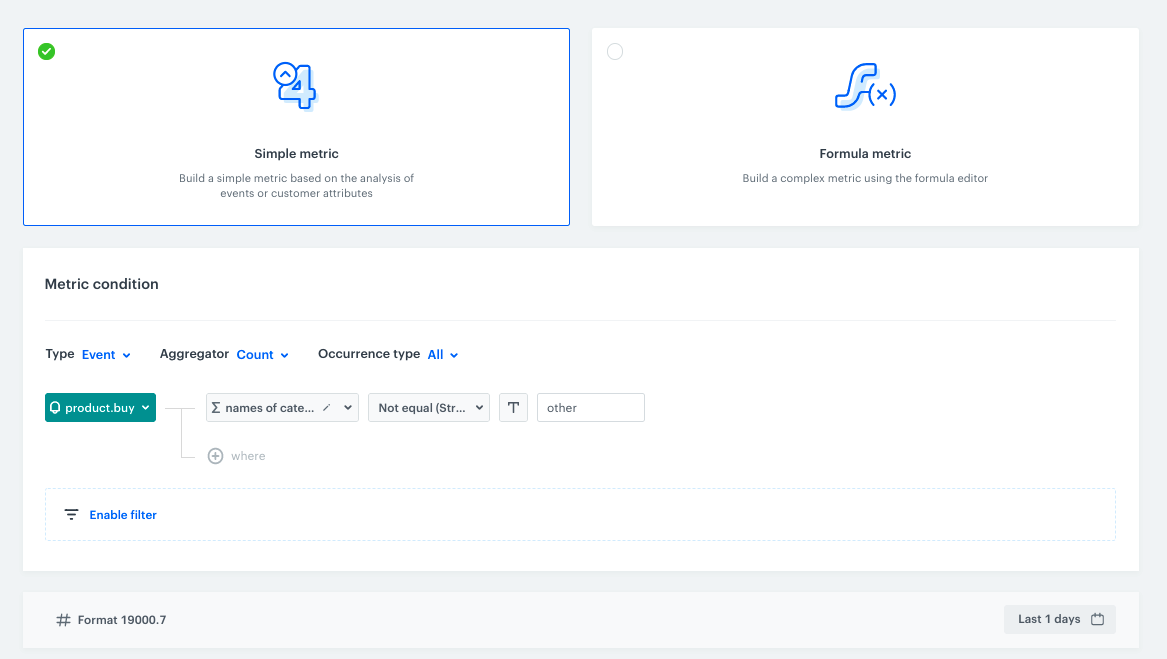This screenshot has width=1167, height=659.
Task: Click the T string type icon
Action: click(513, 407)
